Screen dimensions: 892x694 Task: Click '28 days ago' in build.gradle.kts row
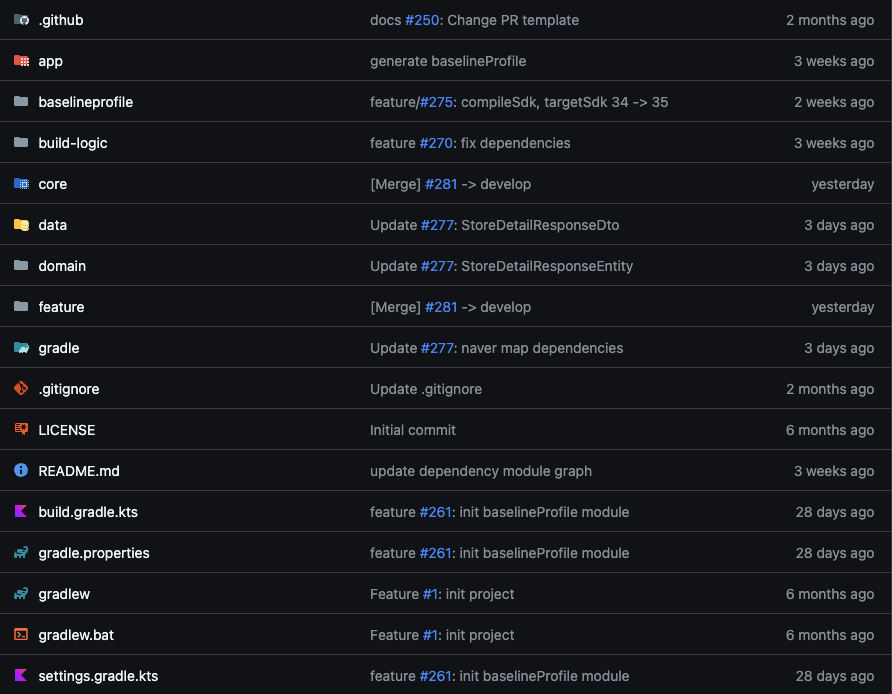click(x=835, y=512)
